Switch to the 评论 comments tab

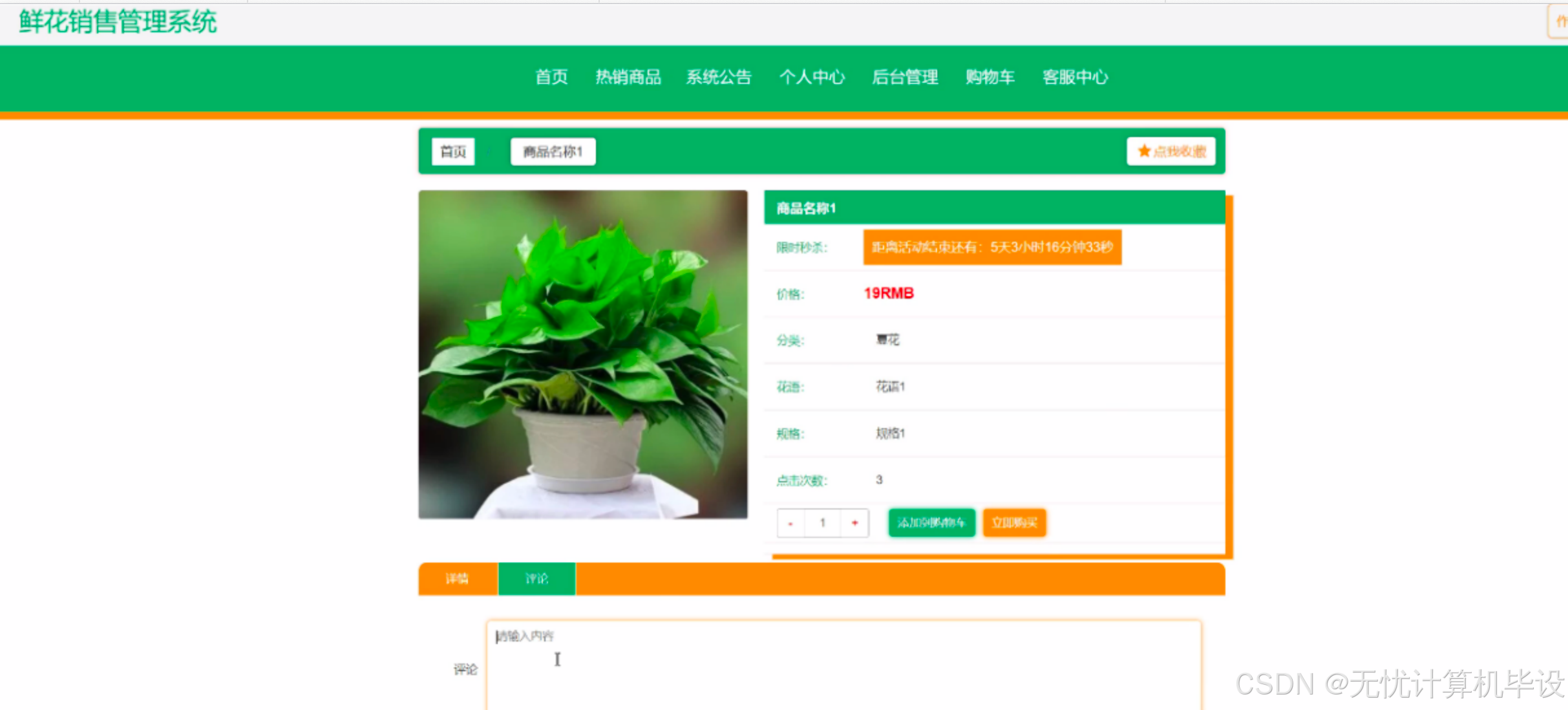[536, 579]
